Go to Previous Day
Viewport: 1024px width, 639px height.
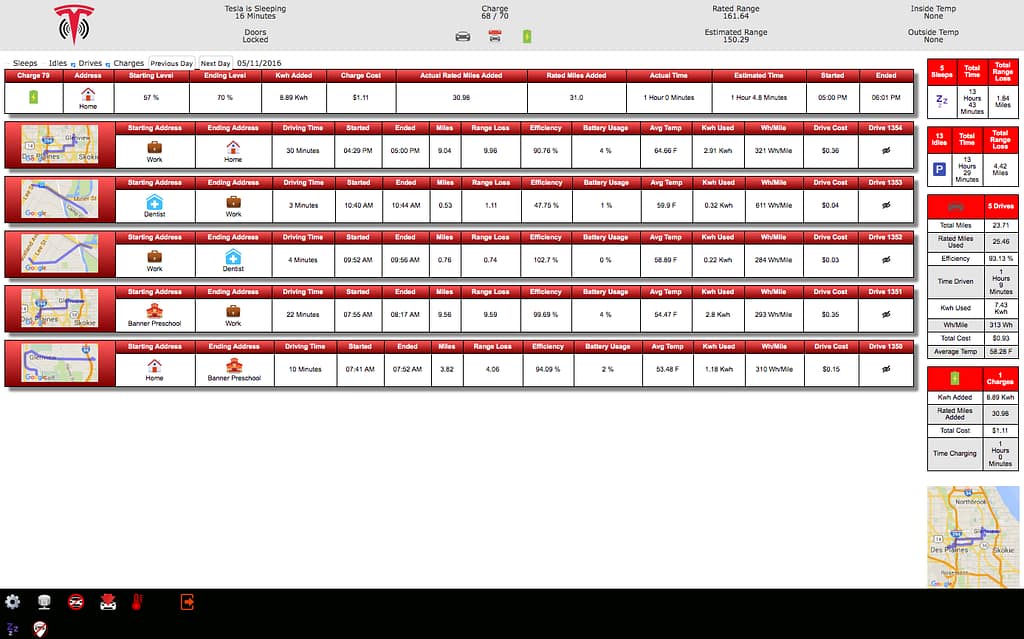click(171, 63)
